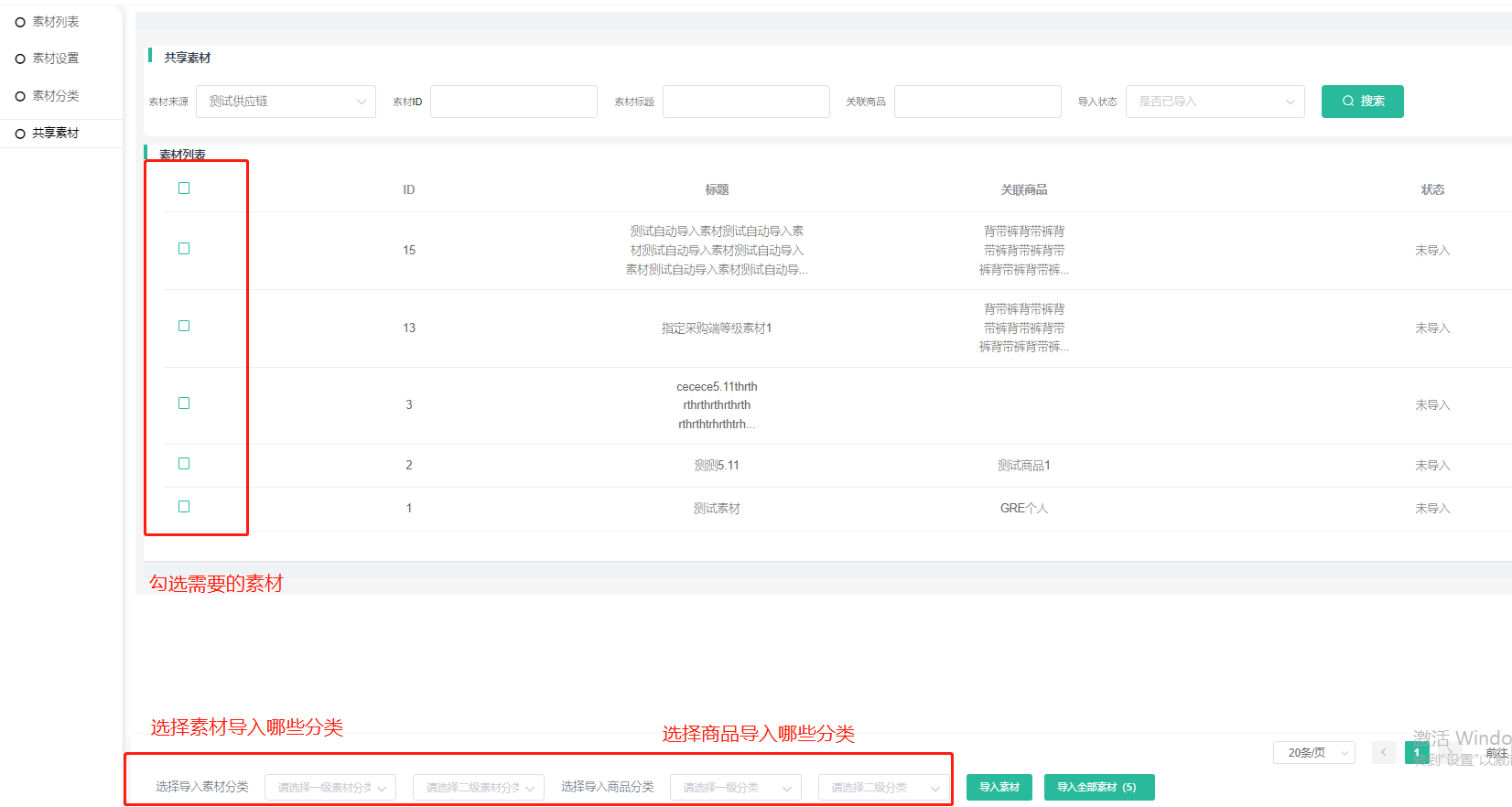Open the 请选择一级素材分类 dropdown
This screenshot has width=1512, height=807.
(330, 787)
